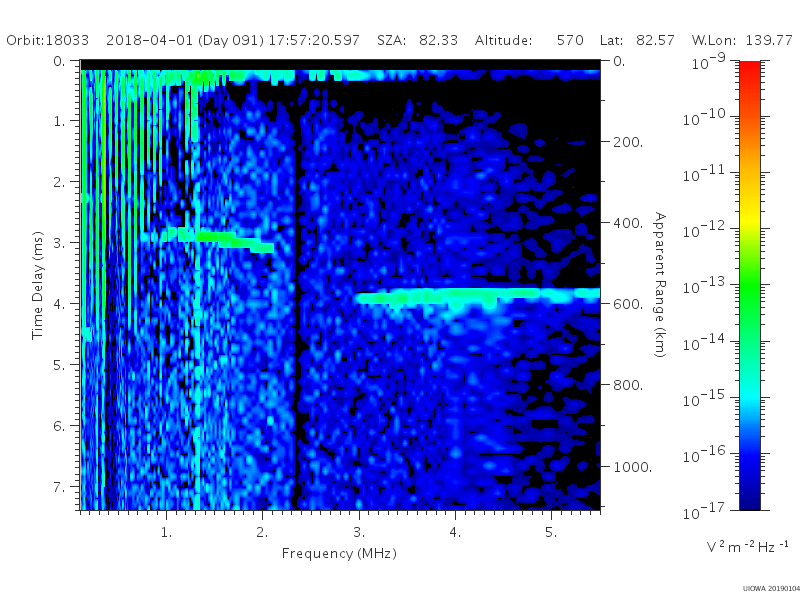Click the 10^-11 colorbar tick label
The image size is (800, 600).
[x=704, y=174]
